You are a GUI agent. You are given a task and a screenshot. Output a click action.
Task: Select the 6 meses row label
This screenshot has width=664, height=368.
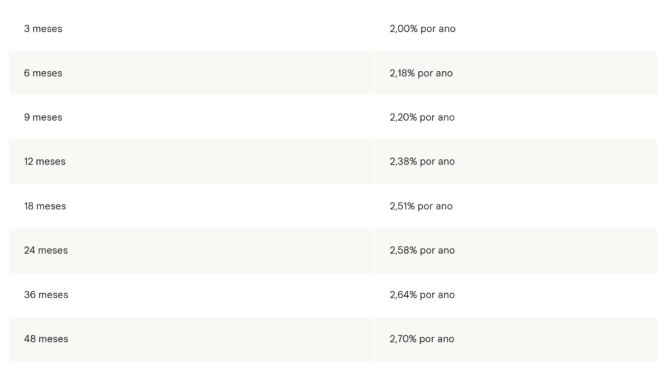pos(43,73)
